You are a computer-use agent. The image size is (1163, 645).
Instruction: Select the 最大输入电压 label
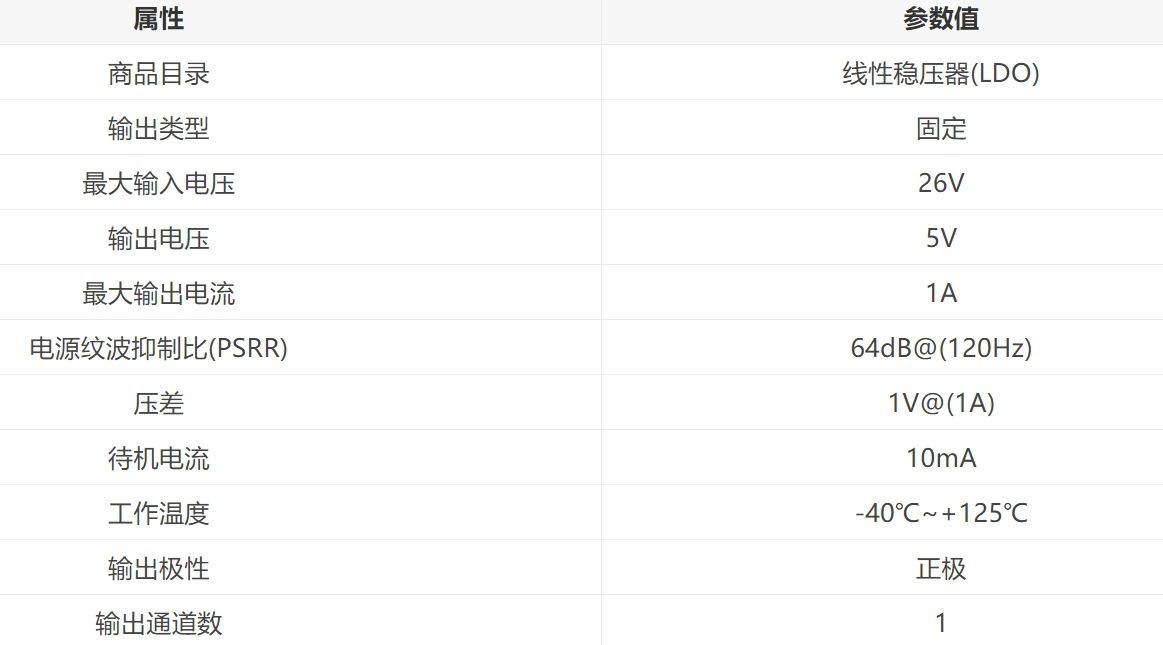[x=158, y=184]
